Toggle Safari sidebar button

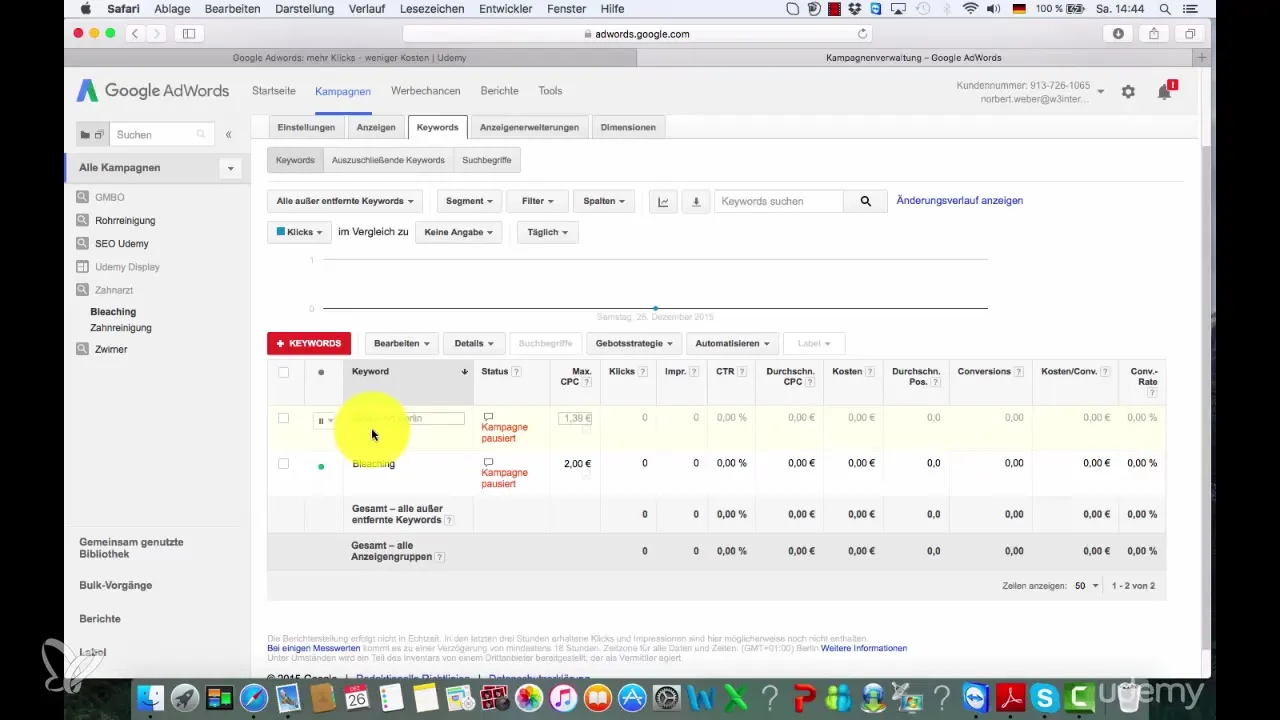188,33
